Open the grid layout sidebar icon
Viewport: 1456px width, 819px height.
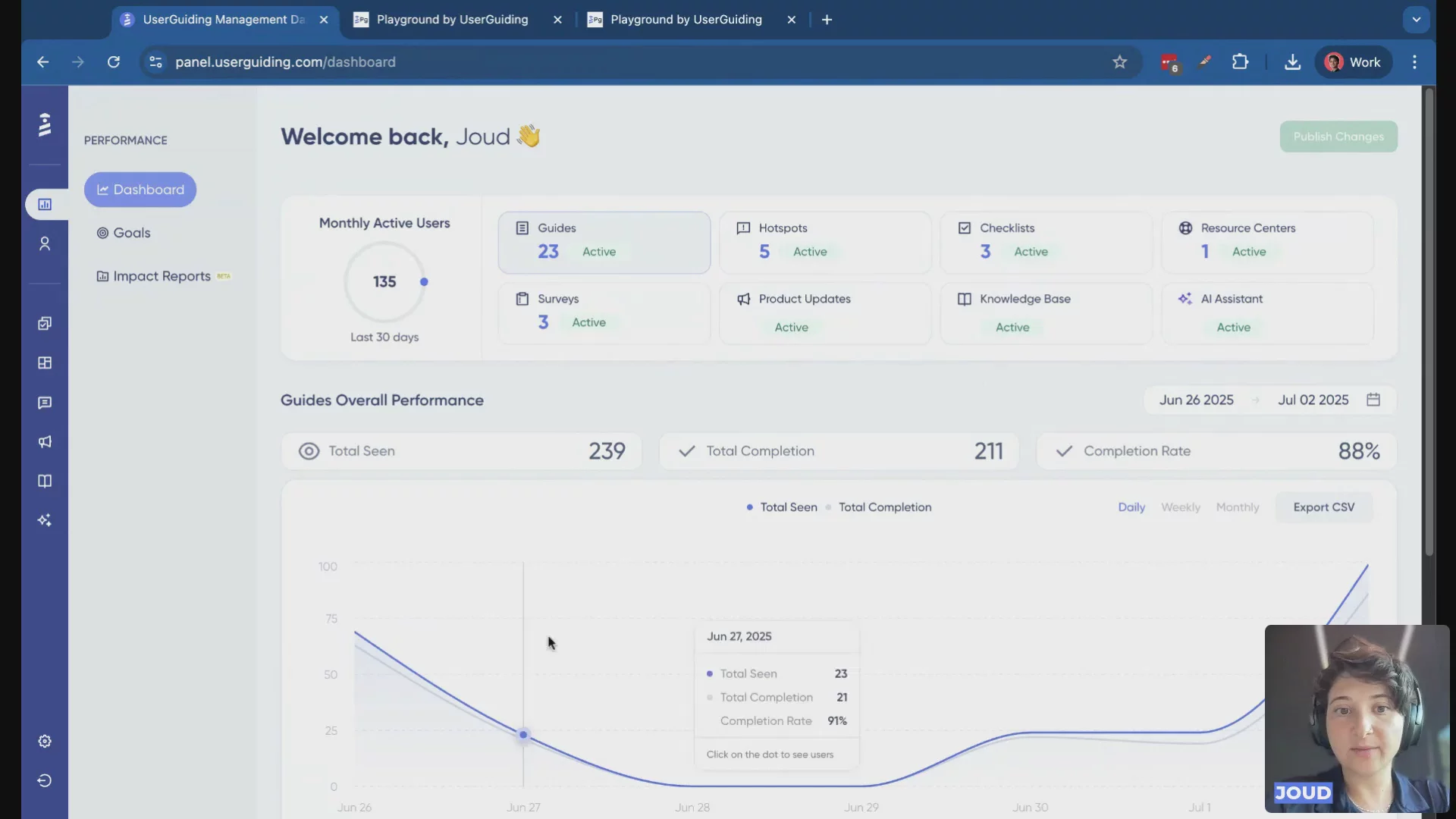tap(45, 362)
